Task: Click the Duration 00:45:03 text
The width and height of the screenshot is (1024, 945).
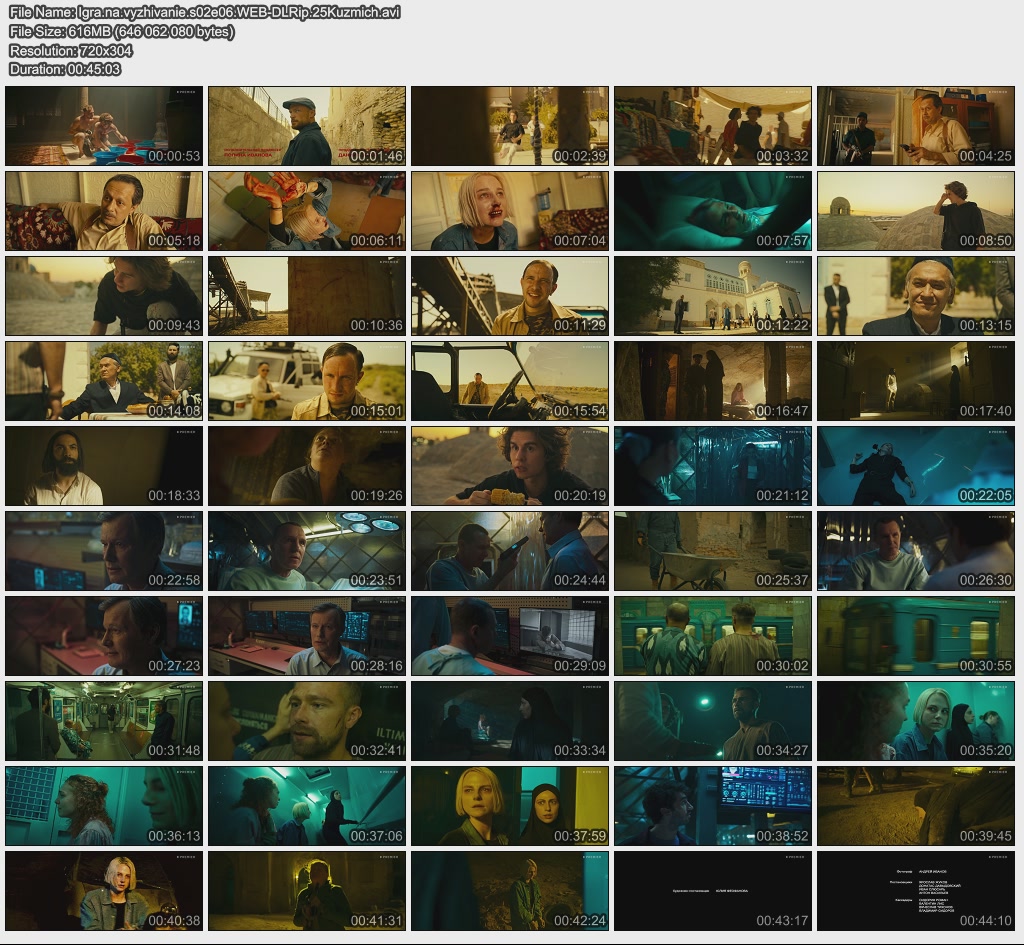Action: pos(65,69)
